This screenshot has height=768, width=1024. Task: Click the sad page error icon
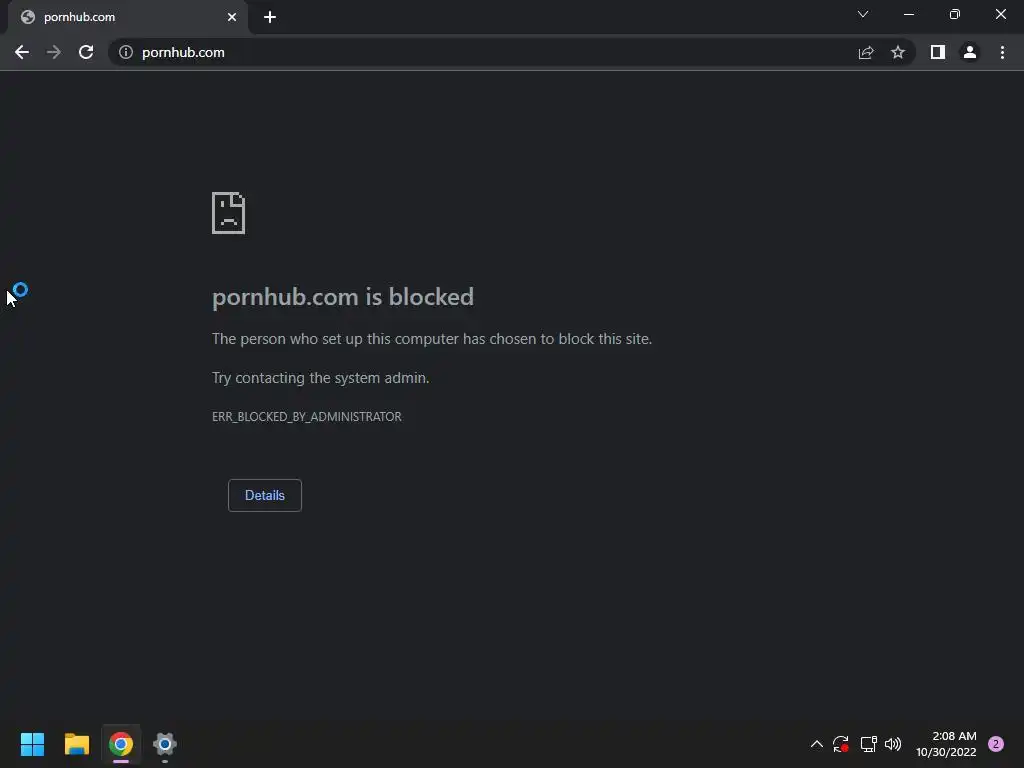click(x=229, y=213)
